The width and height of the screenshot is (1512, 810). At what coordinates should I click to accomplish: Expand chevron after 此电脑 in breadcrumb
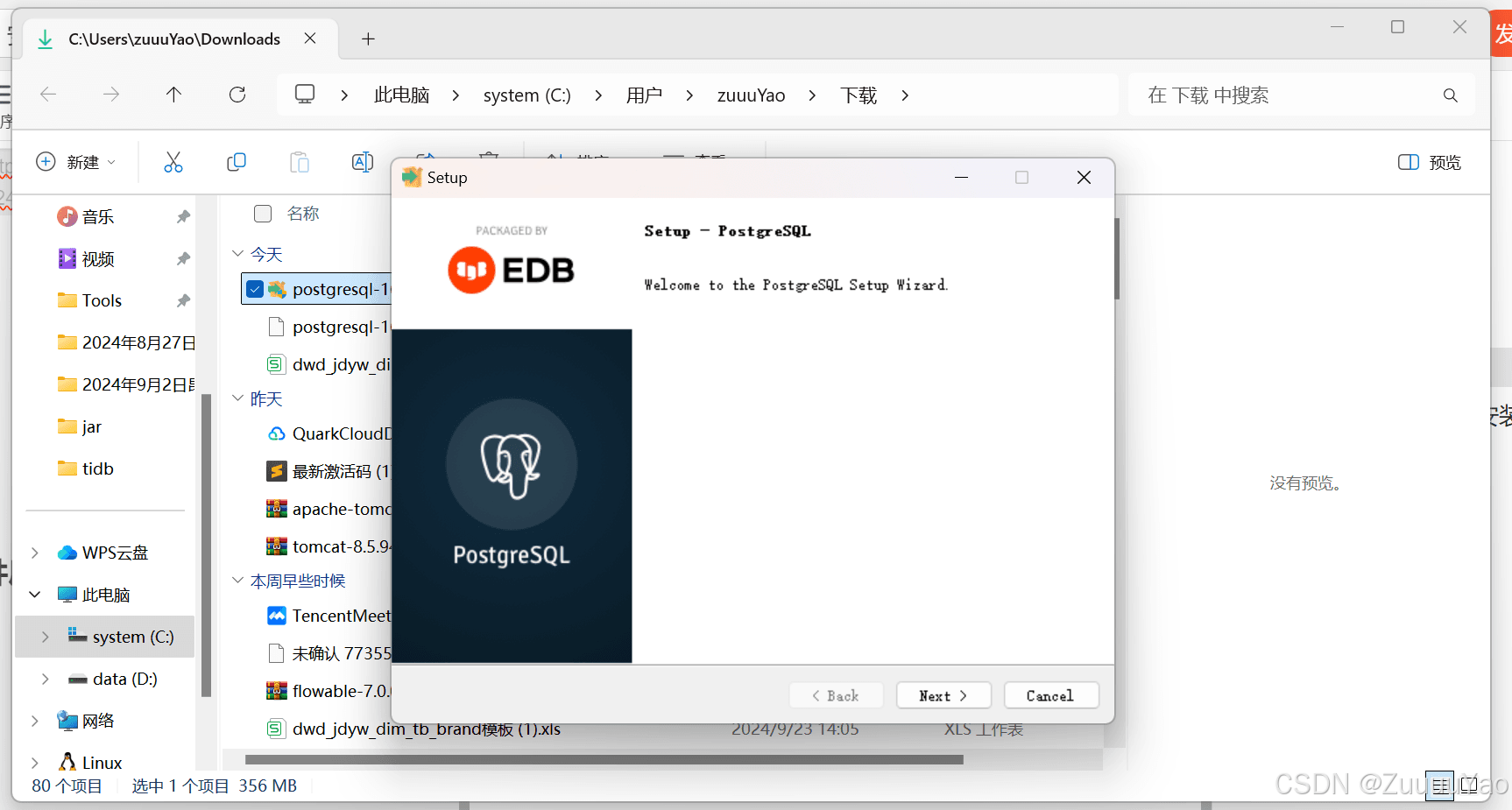pos(456,95)
